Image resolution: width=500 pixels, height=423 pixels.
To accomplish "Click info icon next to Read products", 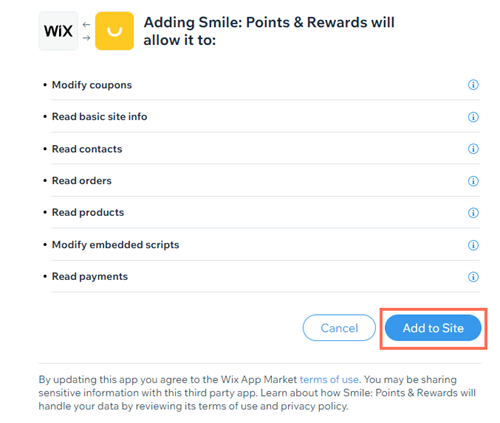I will pos(473,213).
